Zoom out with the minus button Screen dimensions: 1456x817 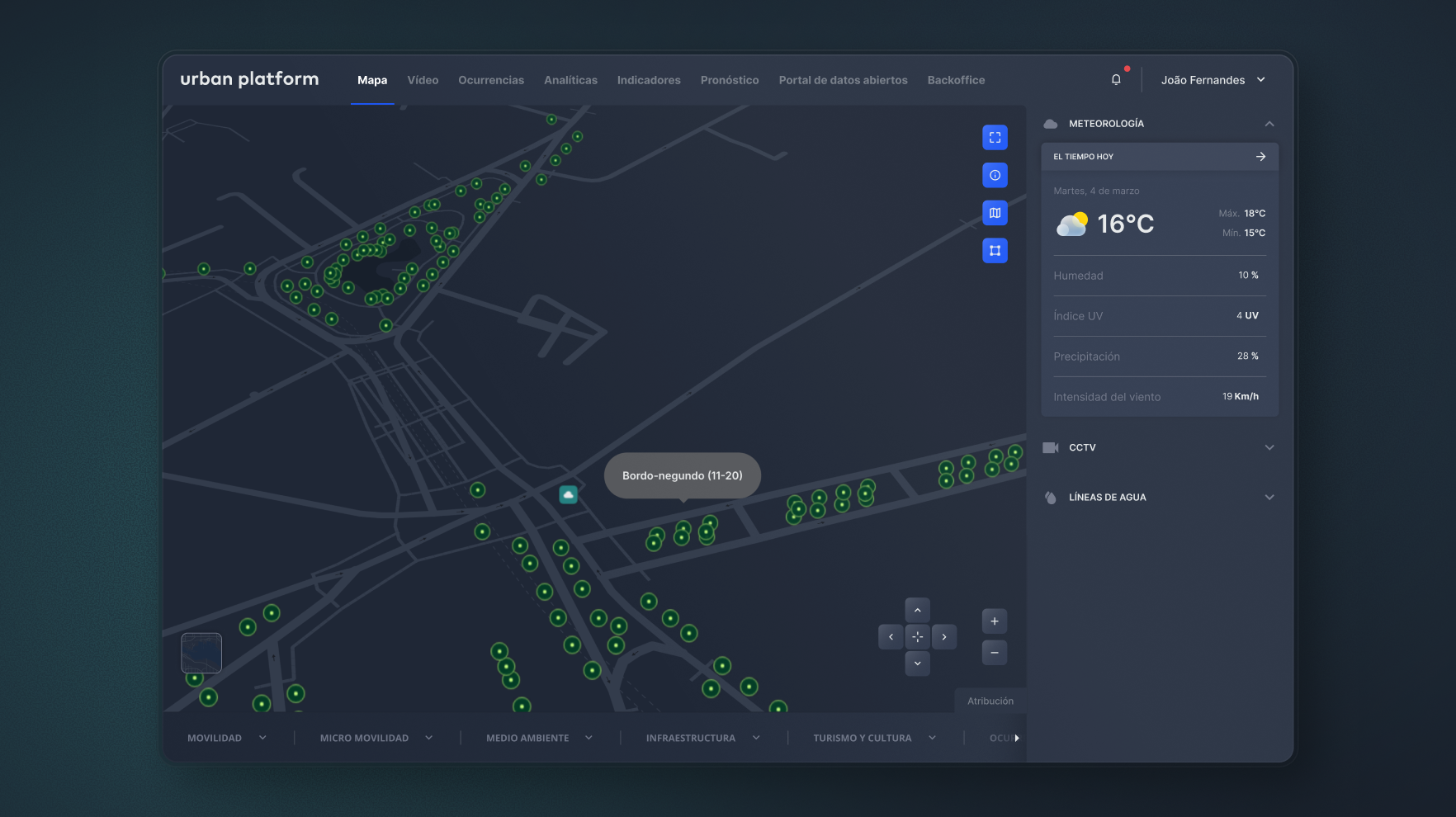pyautogui.click(x=995, y=653)
